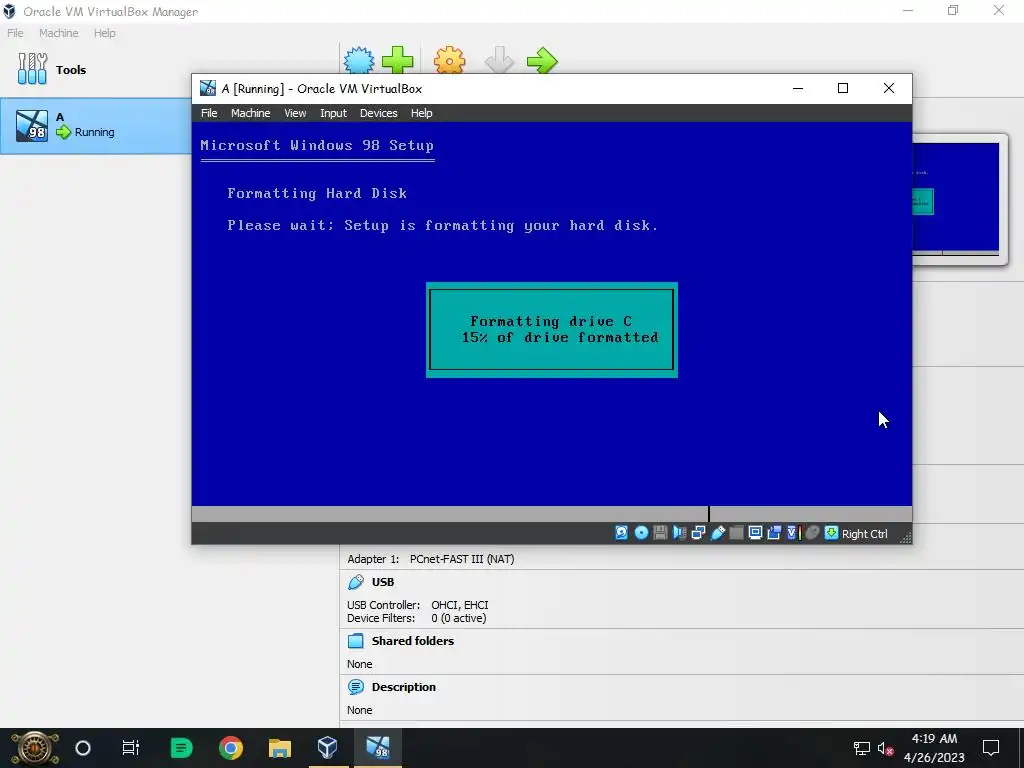Image resolution: width=1024 pixels, height=768 pixels.
Task: Click the USB section header in Manager details
Action: [x=383, y=582]
